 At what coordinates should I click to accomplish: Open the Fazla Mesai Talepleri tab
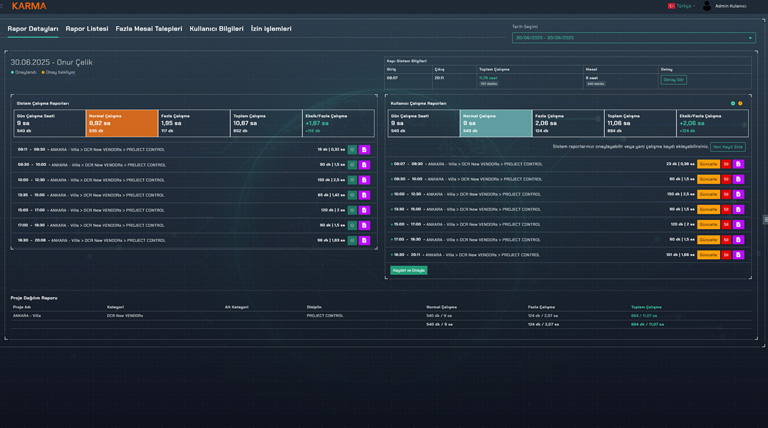pos(149,29)
